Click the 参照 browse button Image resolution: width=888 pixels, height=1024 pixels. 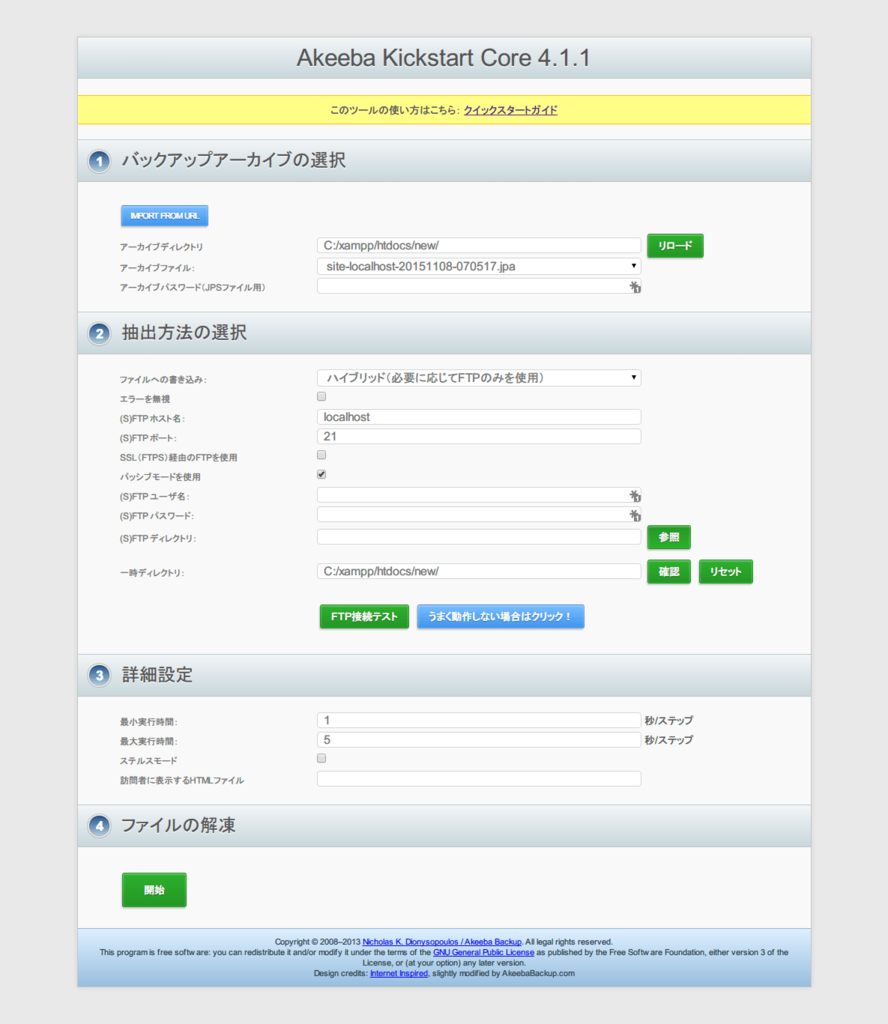coord(668,538)
